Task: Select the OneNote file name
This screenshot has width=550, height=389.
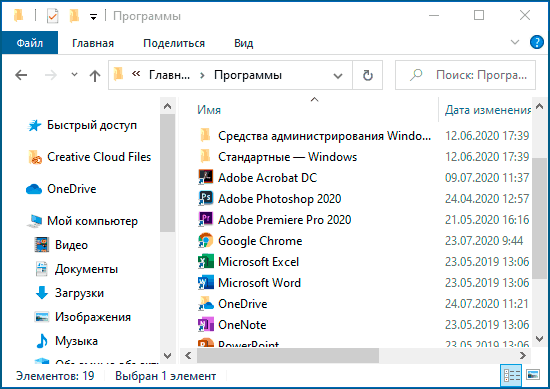Action: [242, 325]
